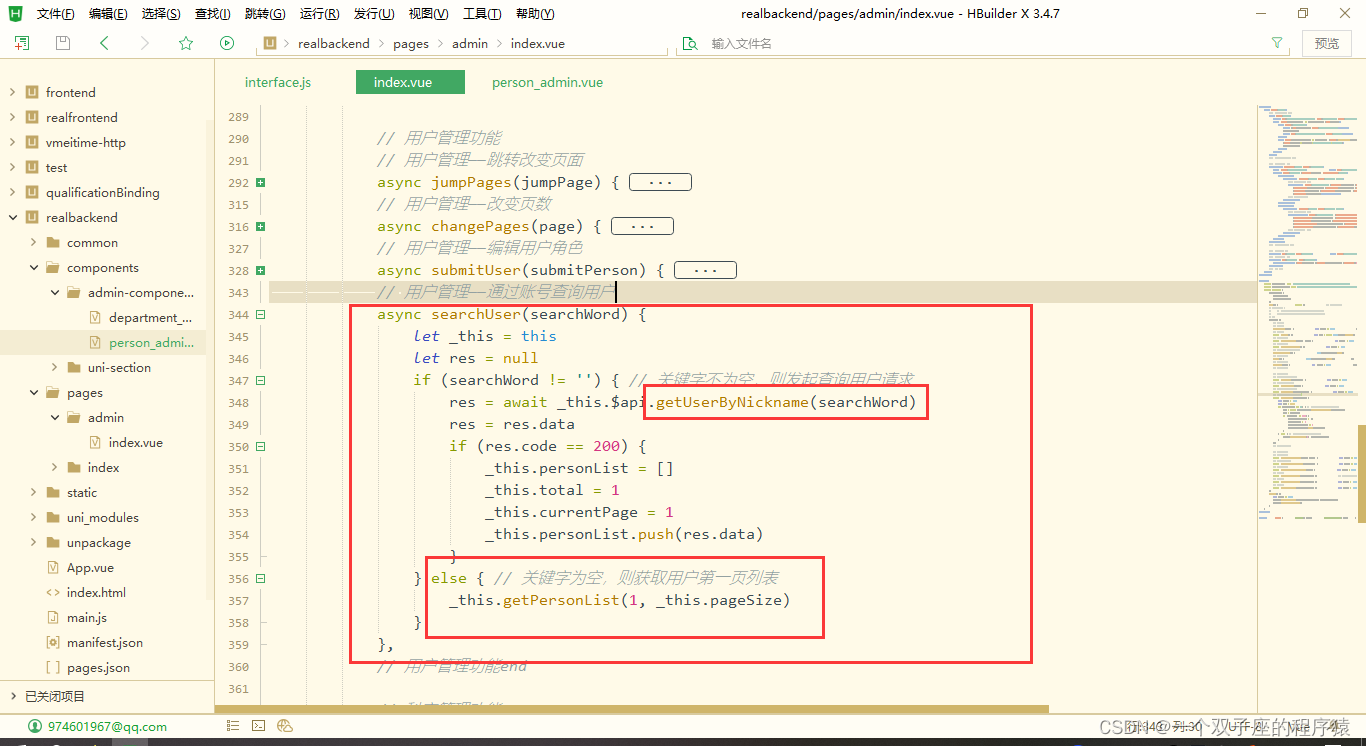
Task: Click the index.html file icon
Action: (x=53, y=592)
